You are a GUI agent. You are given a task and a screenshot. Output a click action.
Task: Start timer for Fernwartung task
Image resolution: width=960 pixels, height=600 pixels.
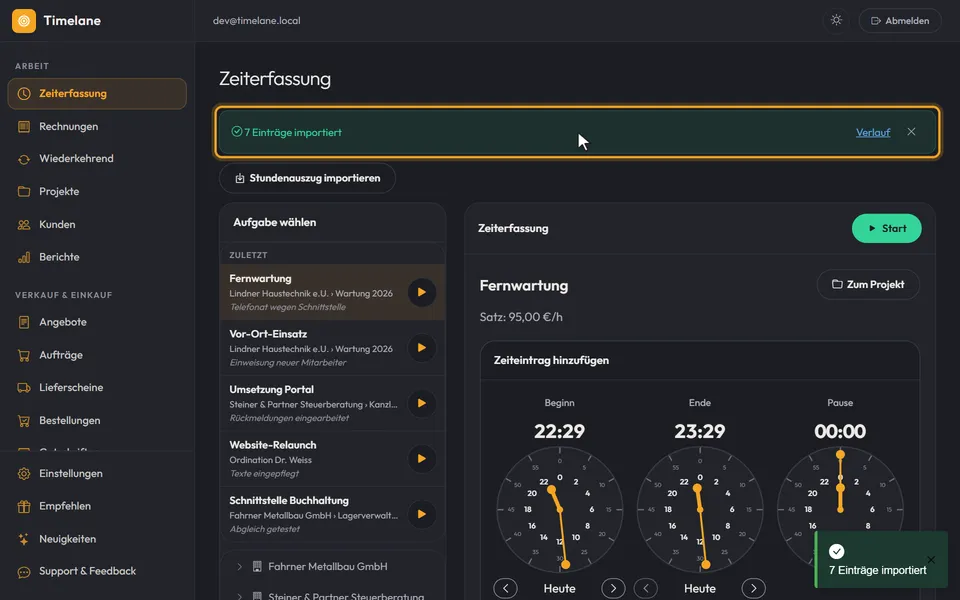[x=422, y=292]
